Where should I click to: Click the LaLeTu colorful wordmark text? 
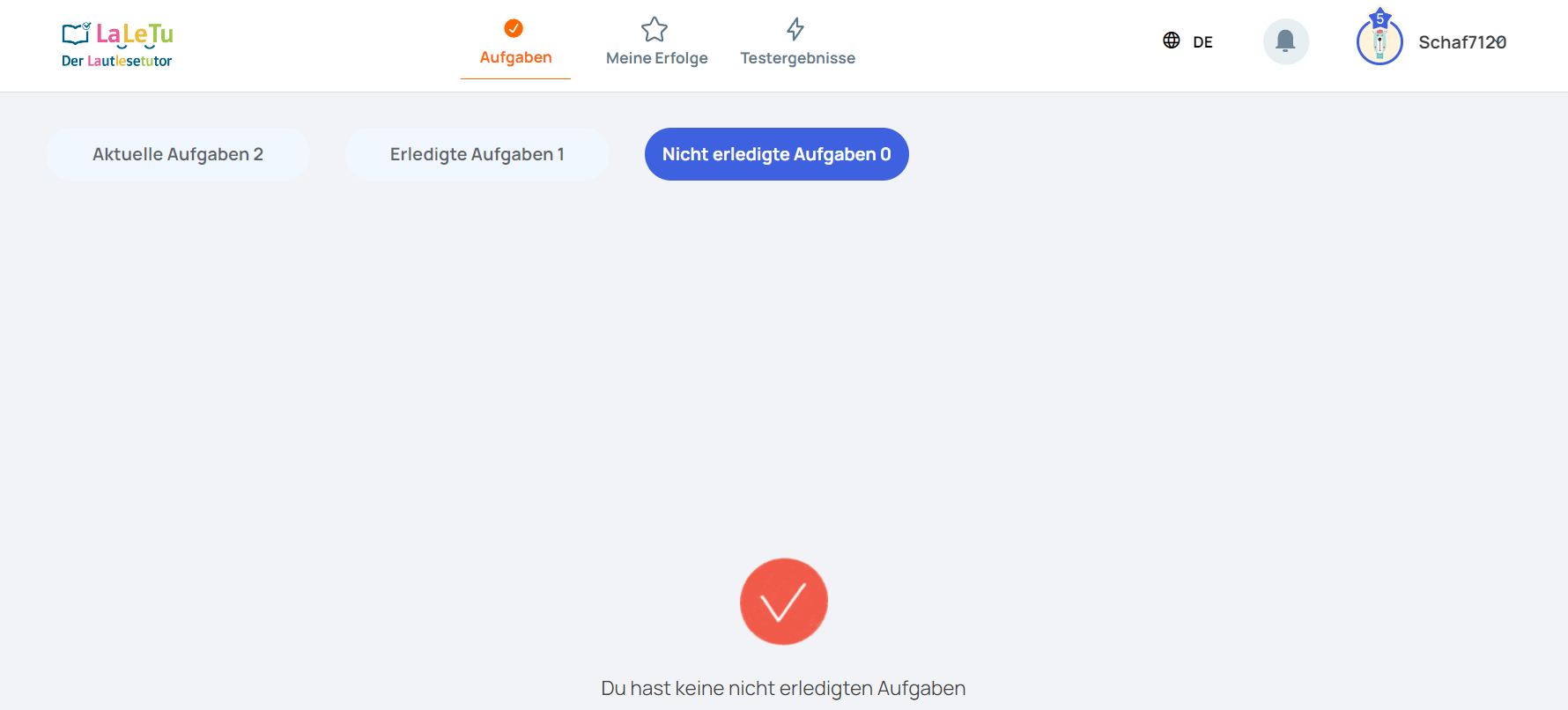click(x=135, y=34)
